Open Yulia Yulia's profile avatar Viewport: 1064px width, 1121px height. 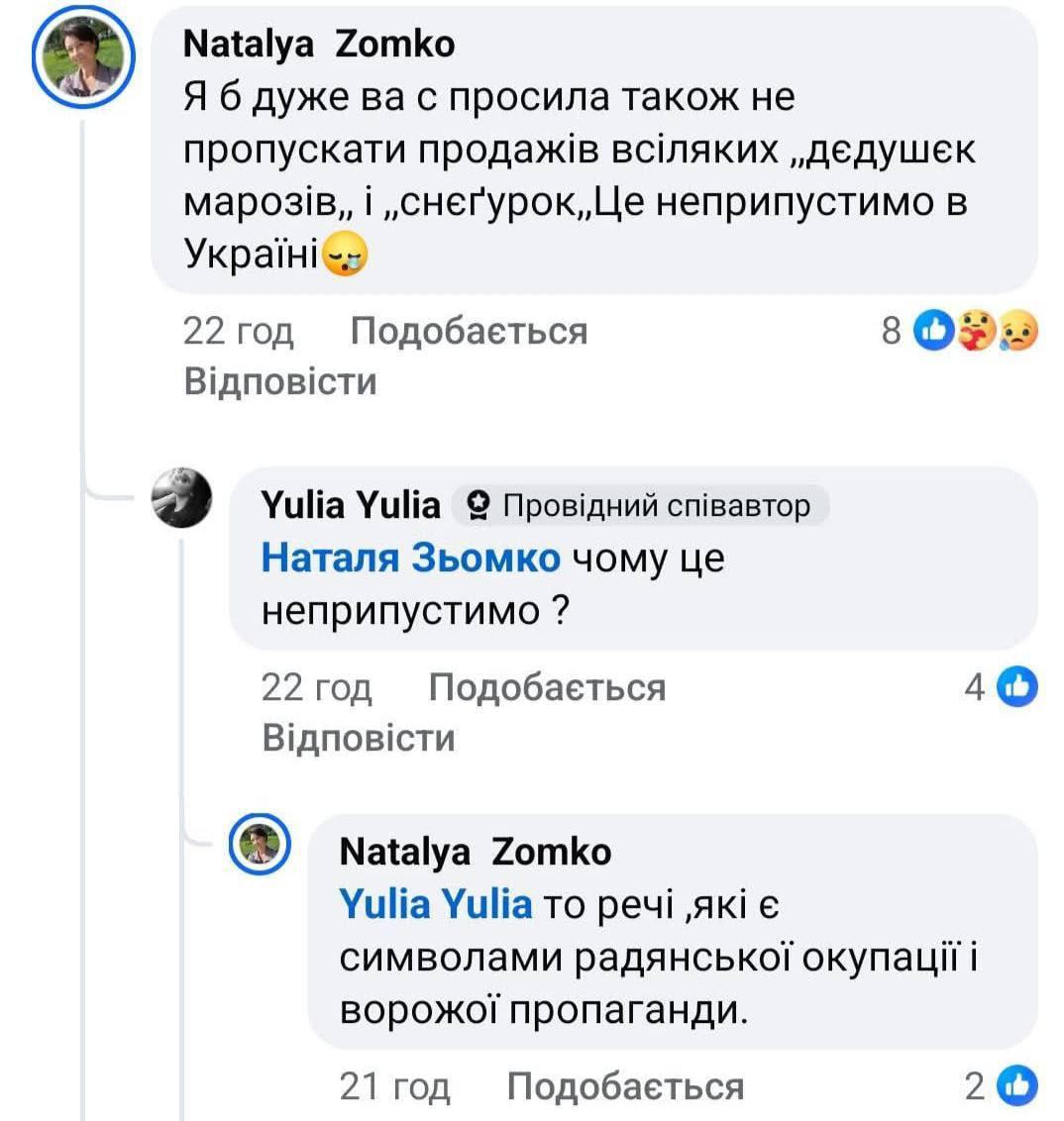182,497
